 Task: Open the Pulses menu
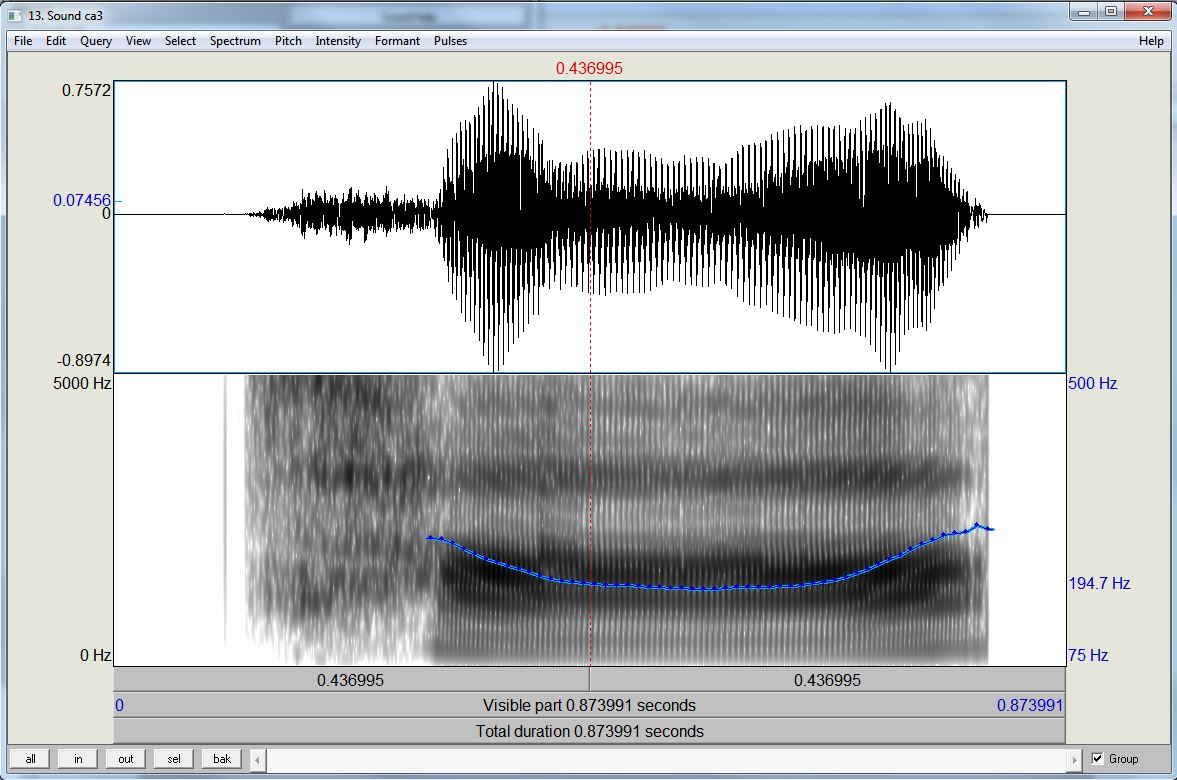point(450,41)
